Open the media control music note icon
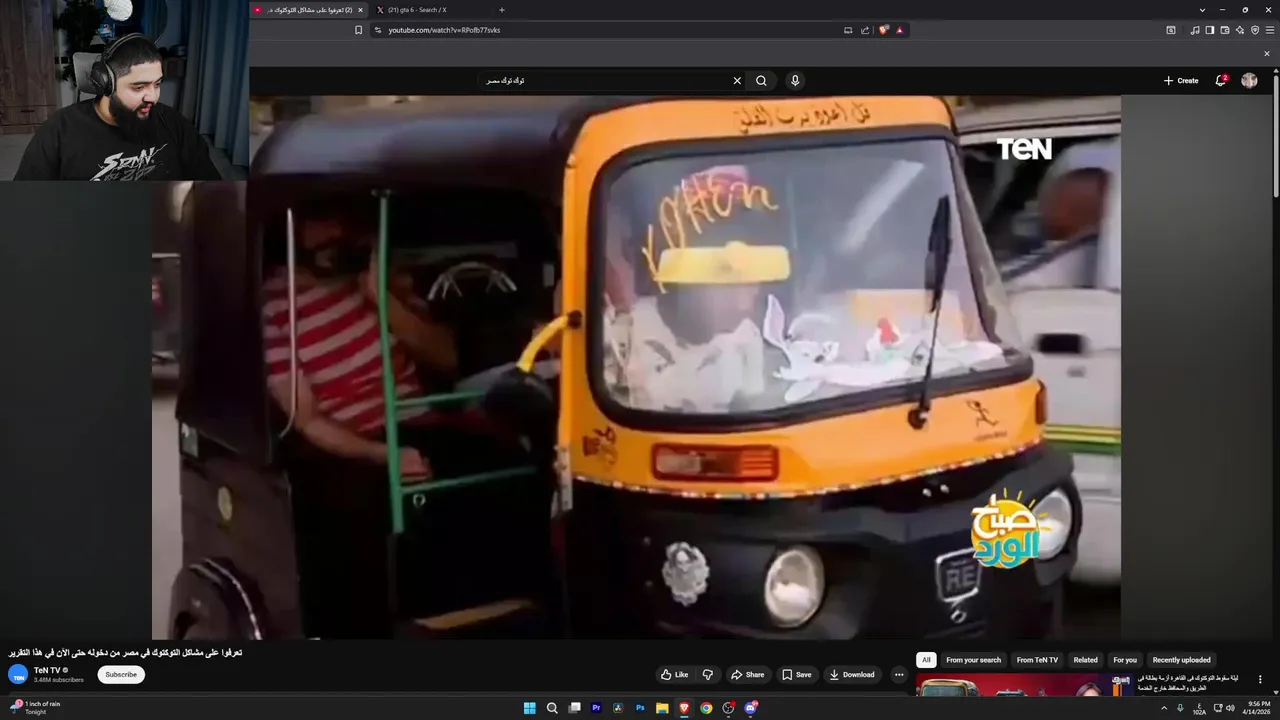 coord(1195,30)
